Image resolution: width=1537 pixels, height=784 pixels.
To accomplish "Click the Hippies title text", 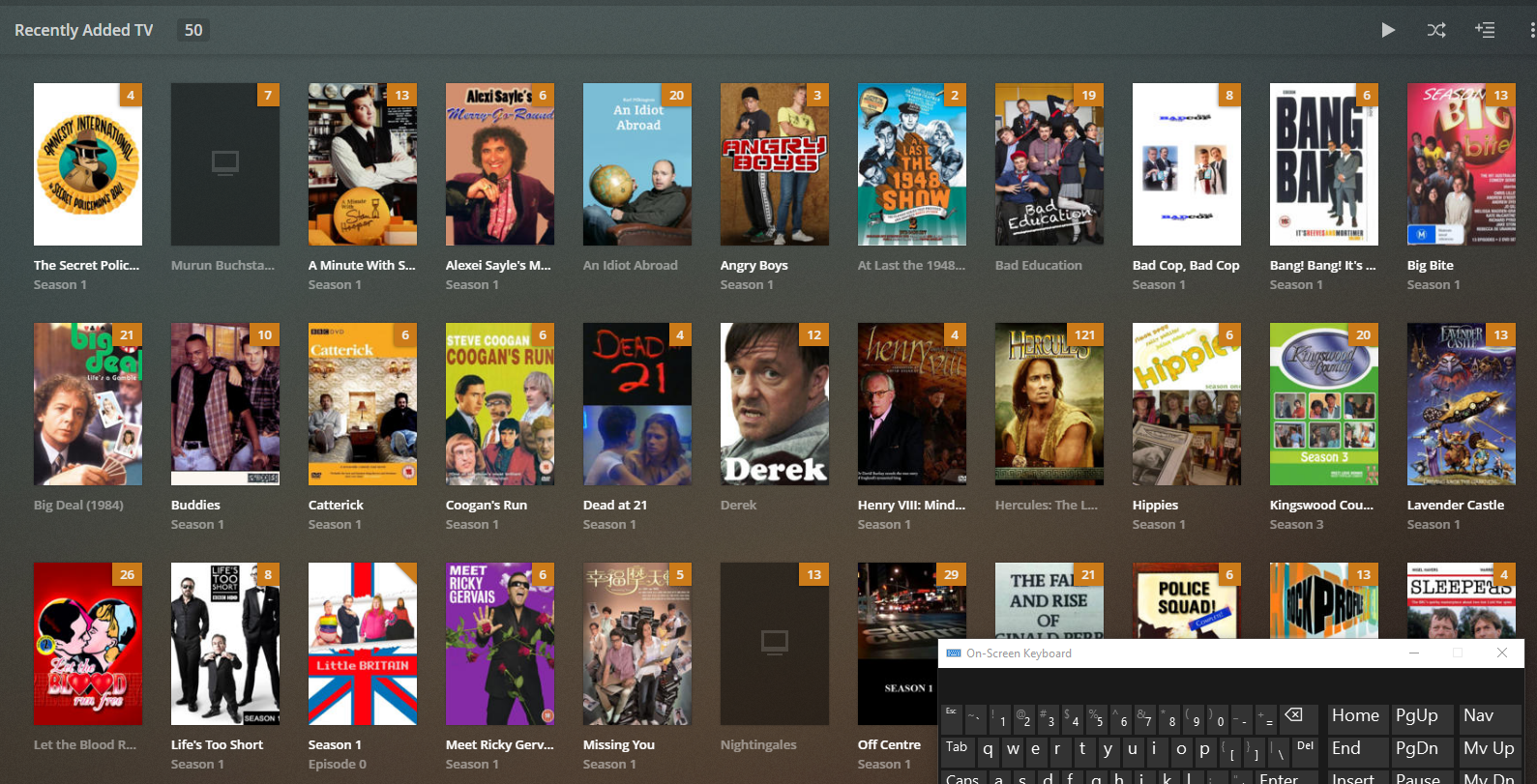I will tap(1155, 506).
